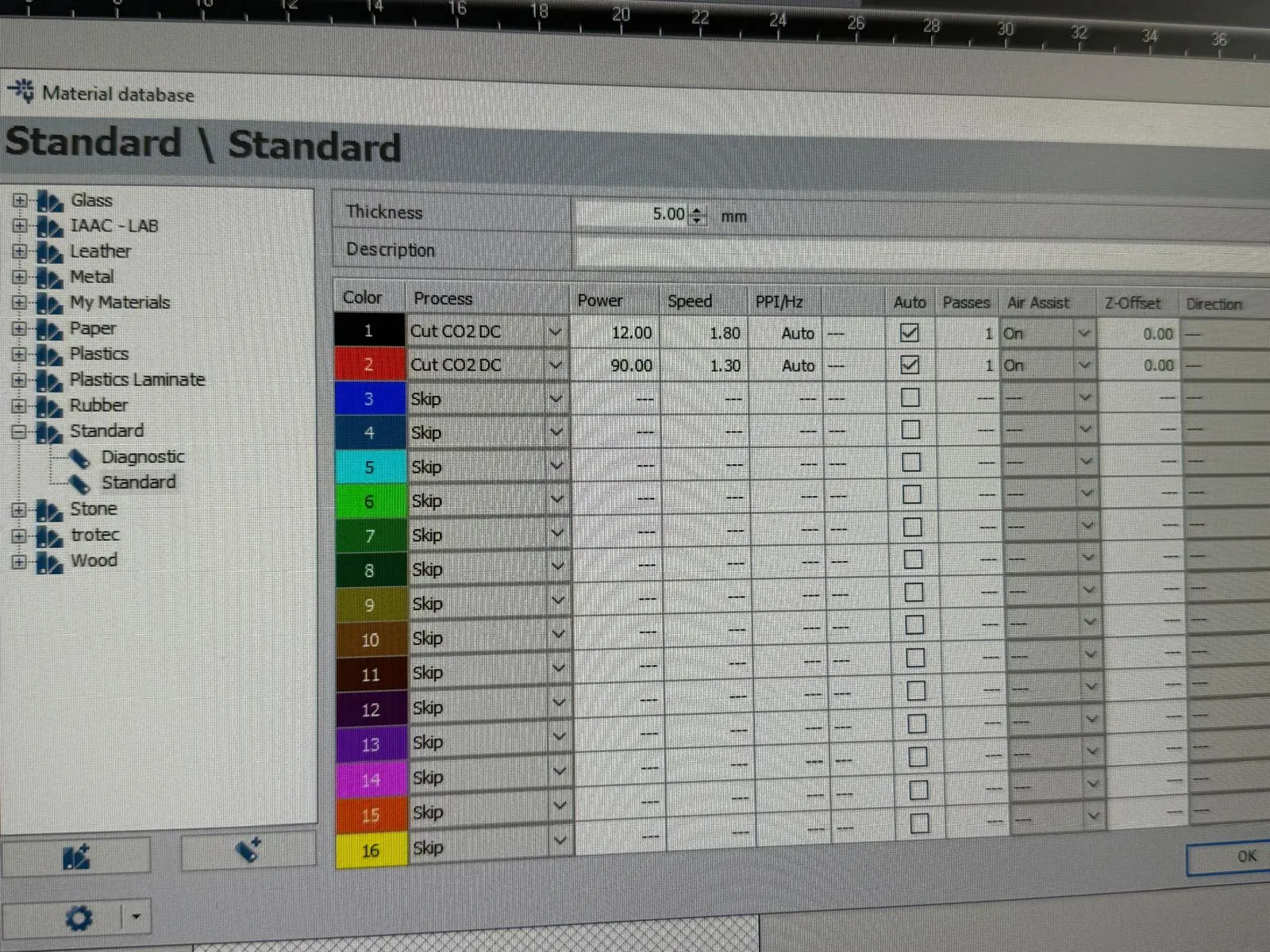Click the IAAC - LAB folder icon
Image resolution: width=1270 pixels, height=952 pixels.
pyautogui.click(x=49, y=227)
